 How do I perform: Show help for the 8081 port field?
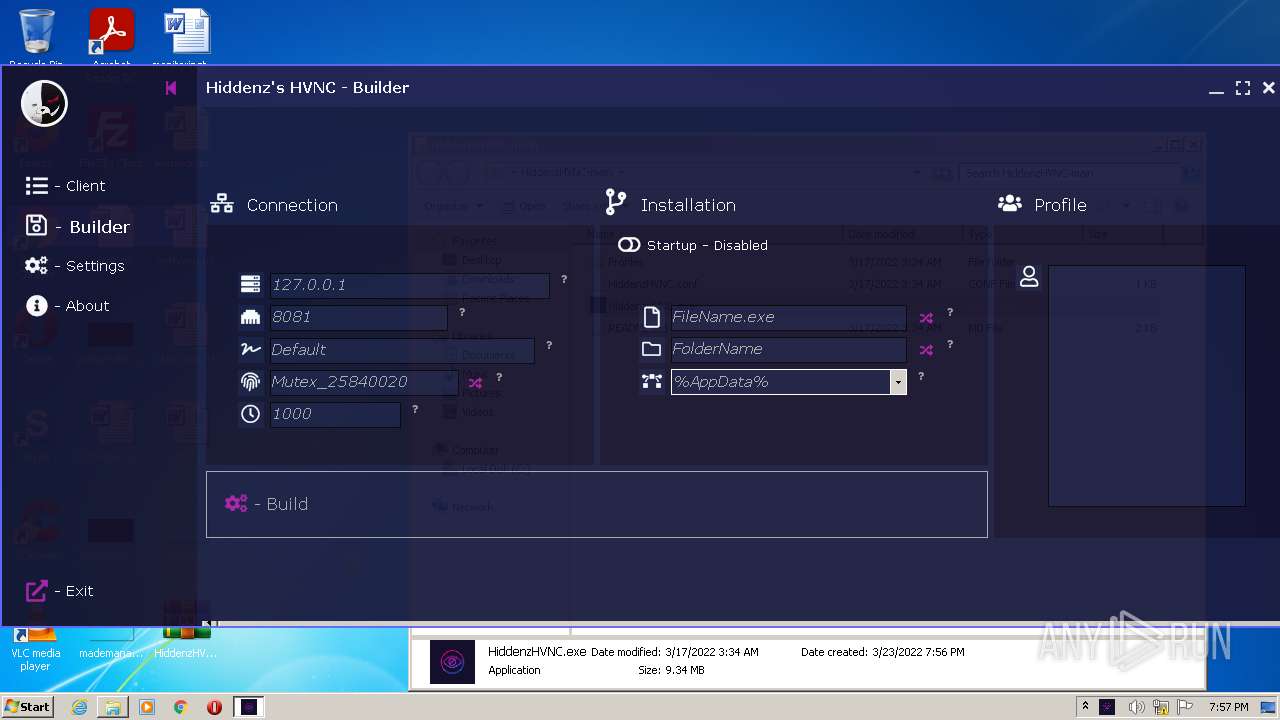point(462,313)
